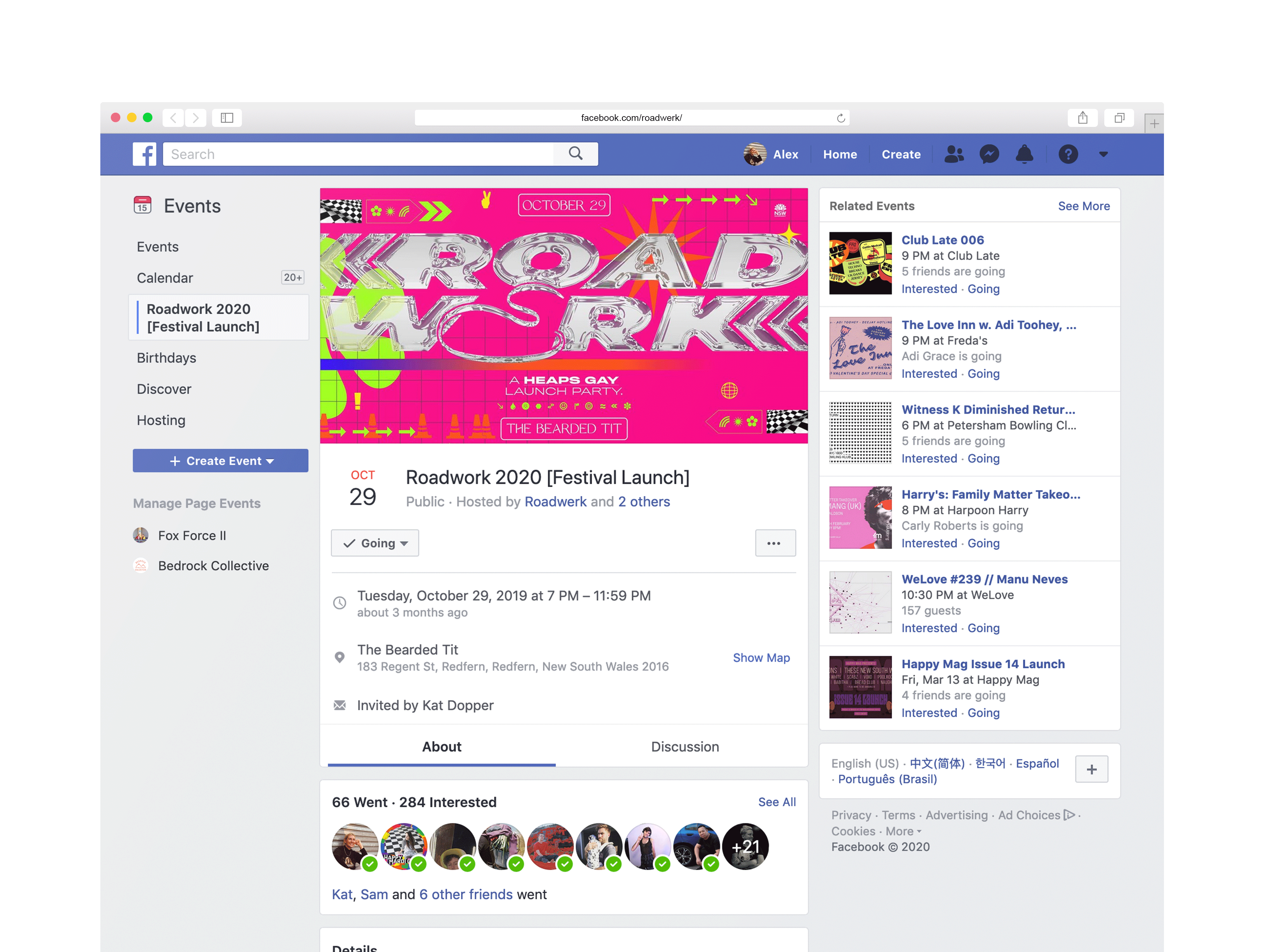Open the Roadwerk host link
The height and width of the screenshot is (952, 1270).
556,501
